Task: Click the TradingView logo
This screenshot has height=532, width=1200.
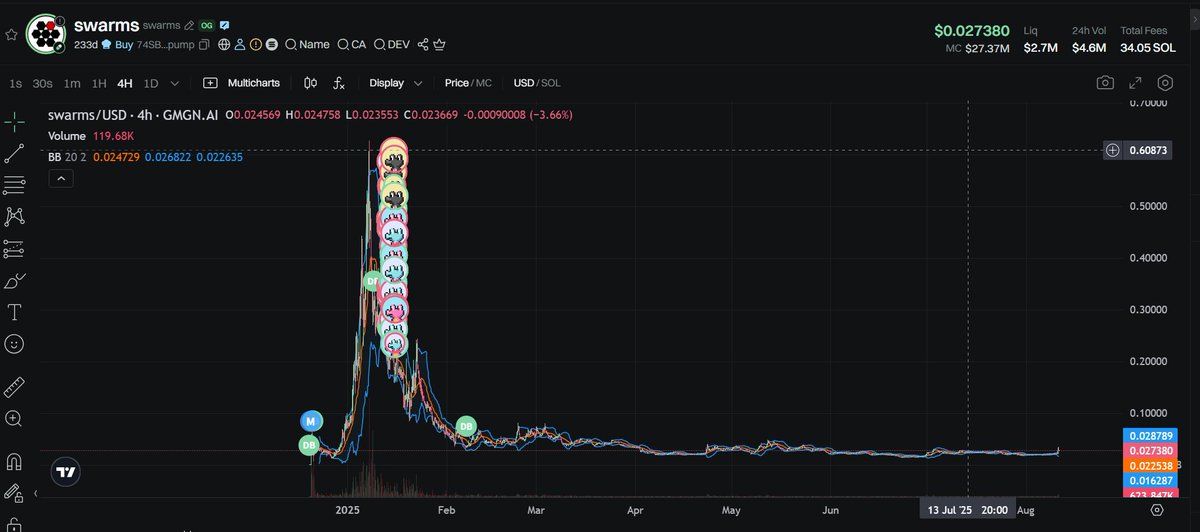Action: click(67, 472)
